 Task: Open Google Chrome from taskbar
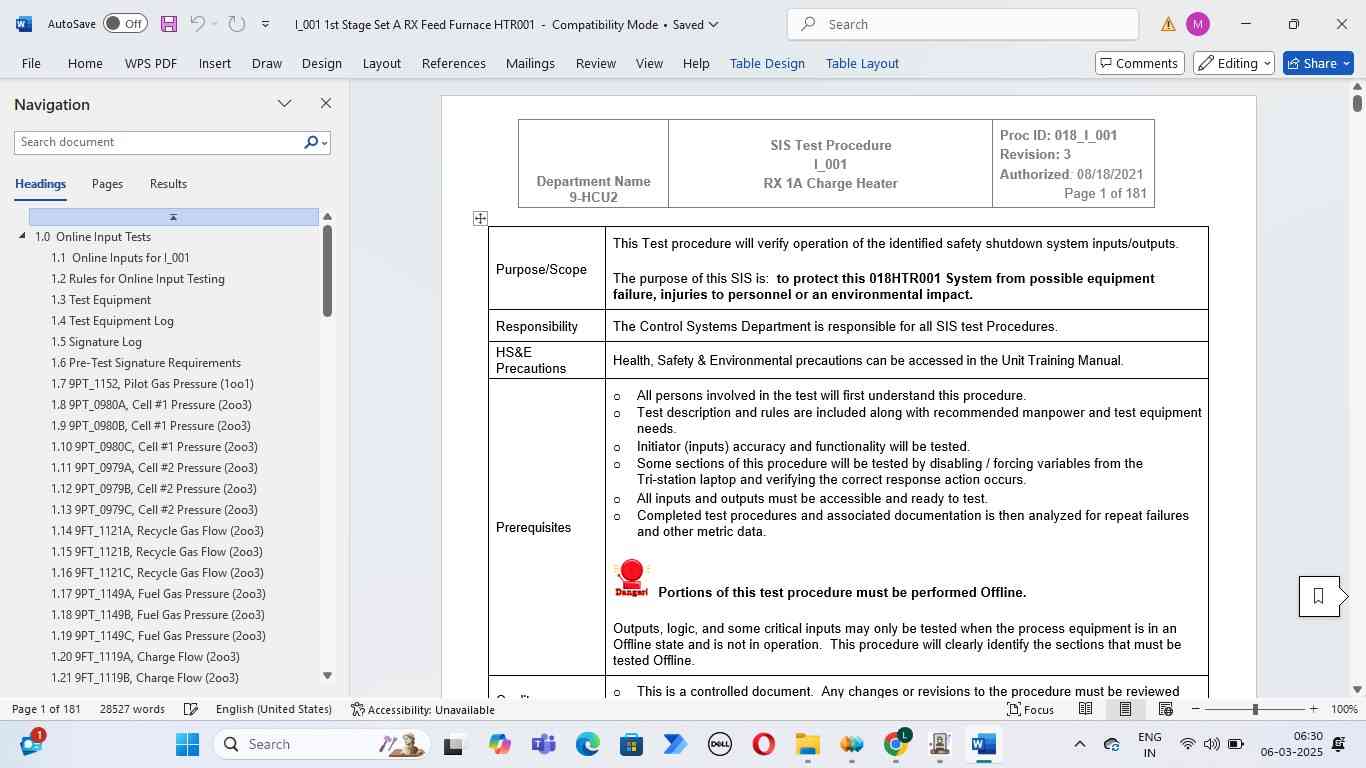point(896,744)
